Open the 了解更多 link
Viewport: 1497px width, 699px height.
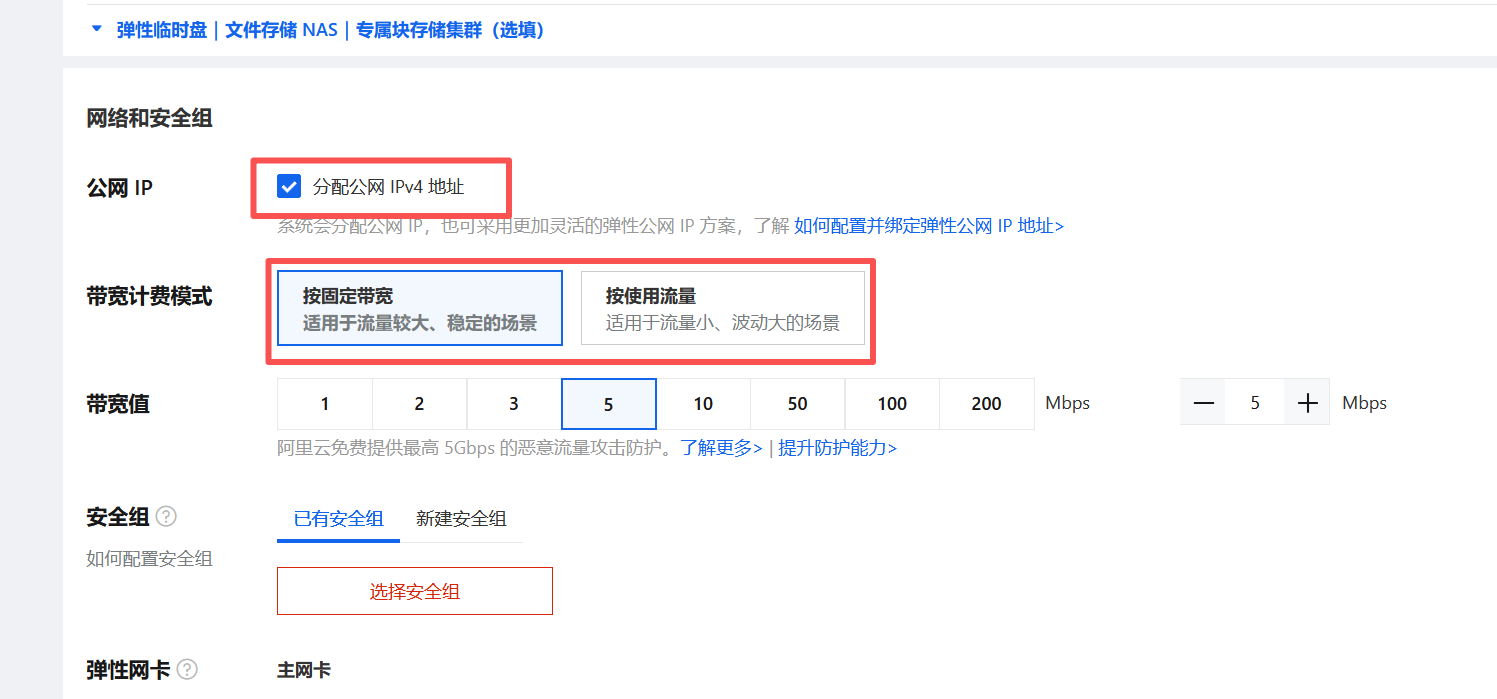721,448
